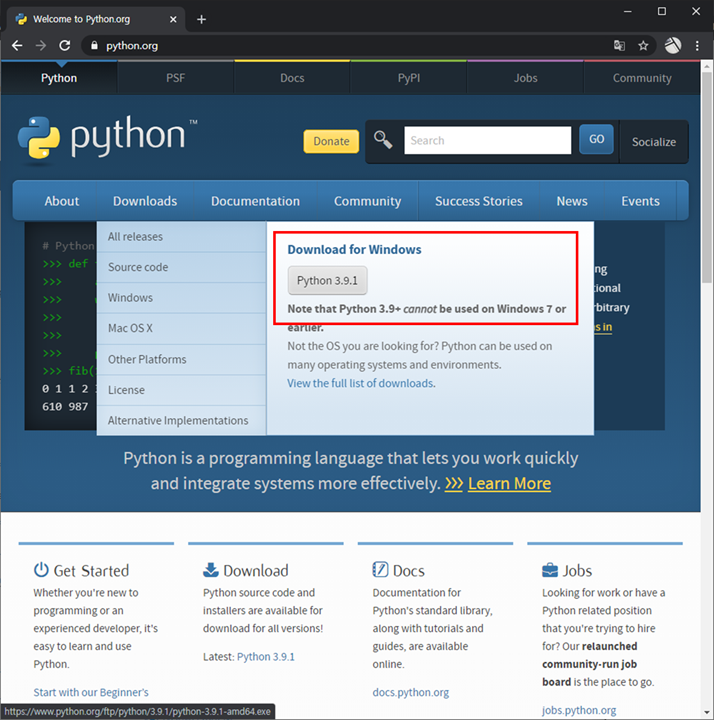Open the Success Stories menu
The height and width of the screenshot is (720, 714).
478,201
